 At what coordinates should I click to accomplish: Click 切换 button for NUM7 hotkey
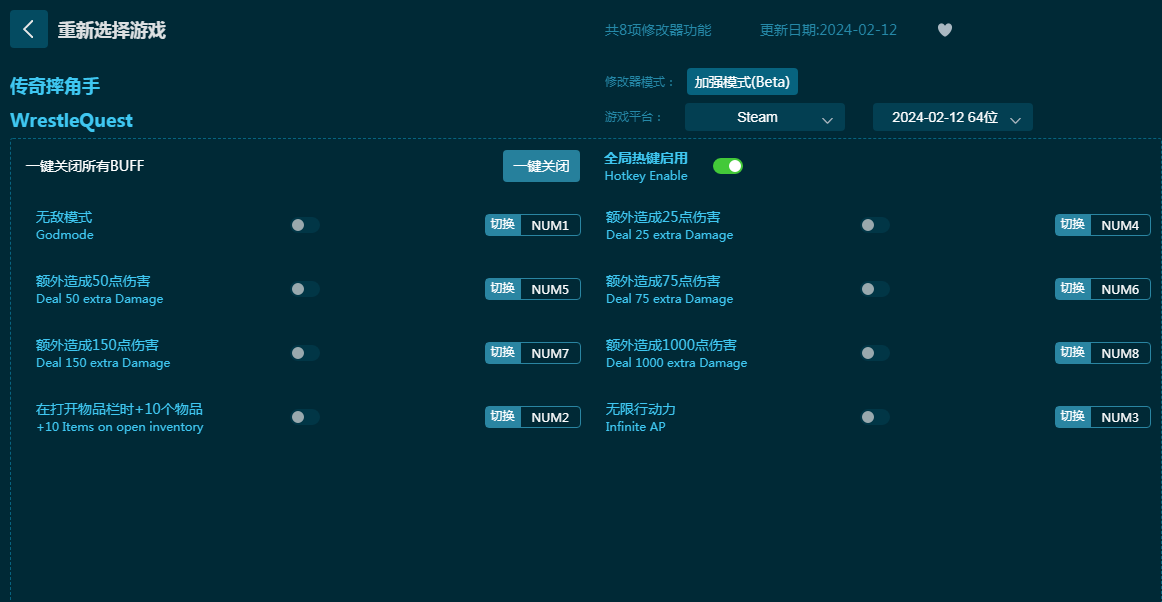pos(503,353)
